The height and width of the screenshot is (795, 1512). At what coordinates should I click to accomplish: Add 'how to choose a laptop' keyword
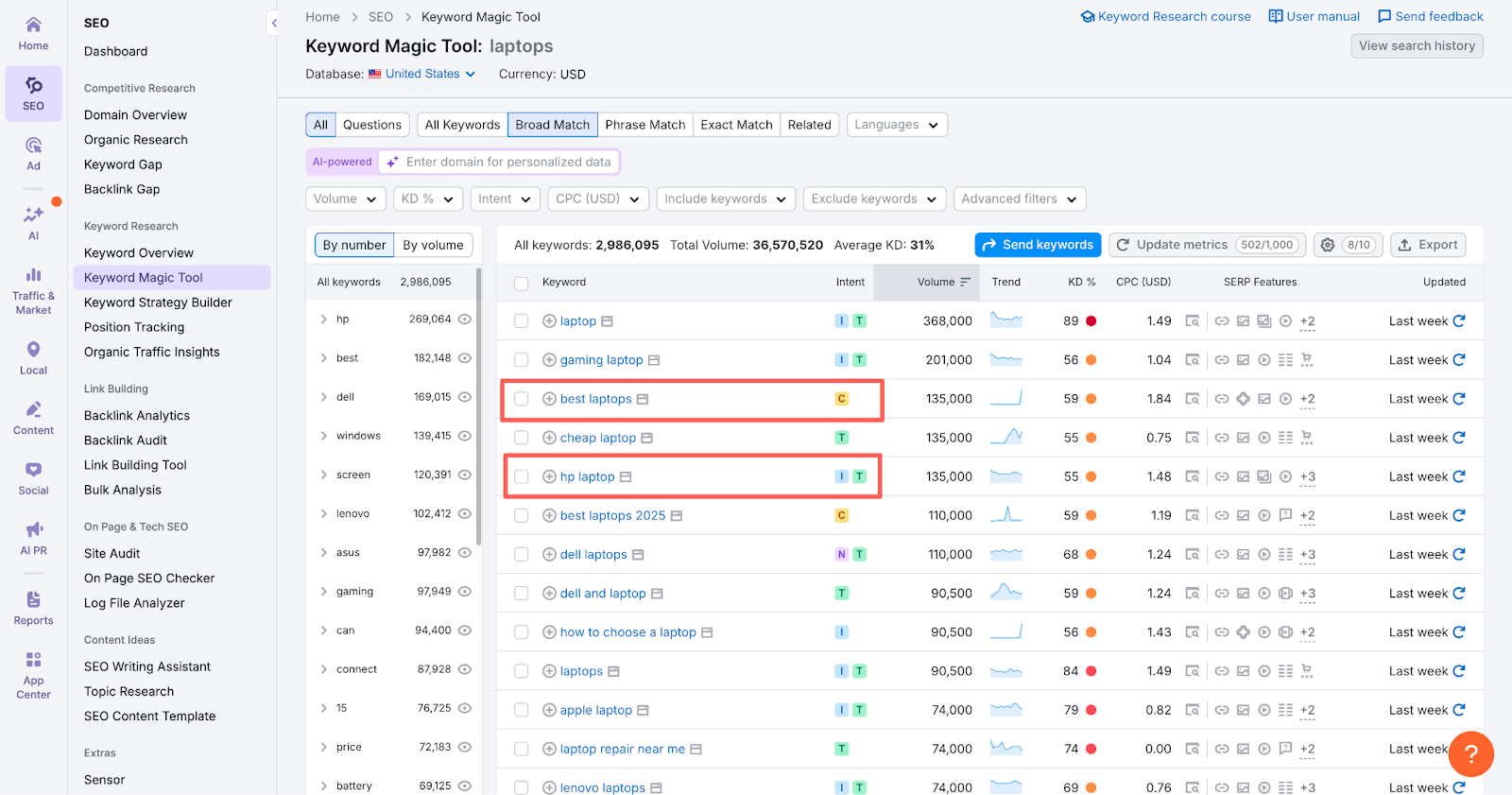pyautogui.click(x=549, y=632)
